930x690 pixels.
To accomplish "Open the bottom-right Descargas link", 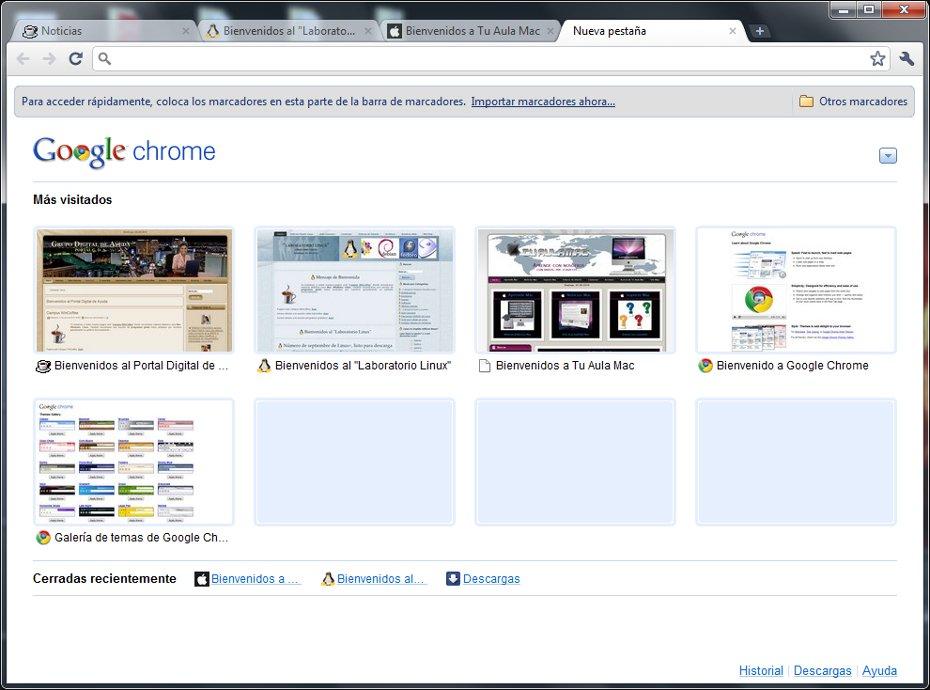I will click(823, 670).
